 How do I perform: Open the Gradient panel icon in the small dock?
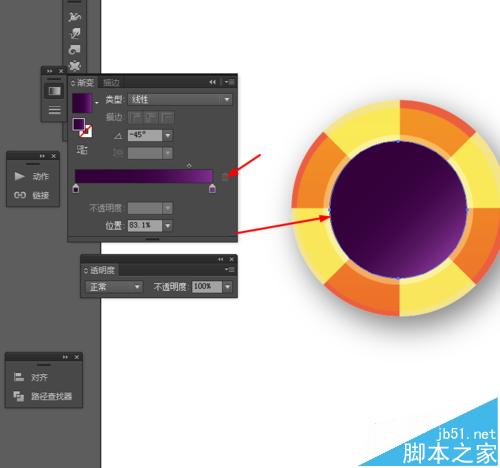point(54,91)
